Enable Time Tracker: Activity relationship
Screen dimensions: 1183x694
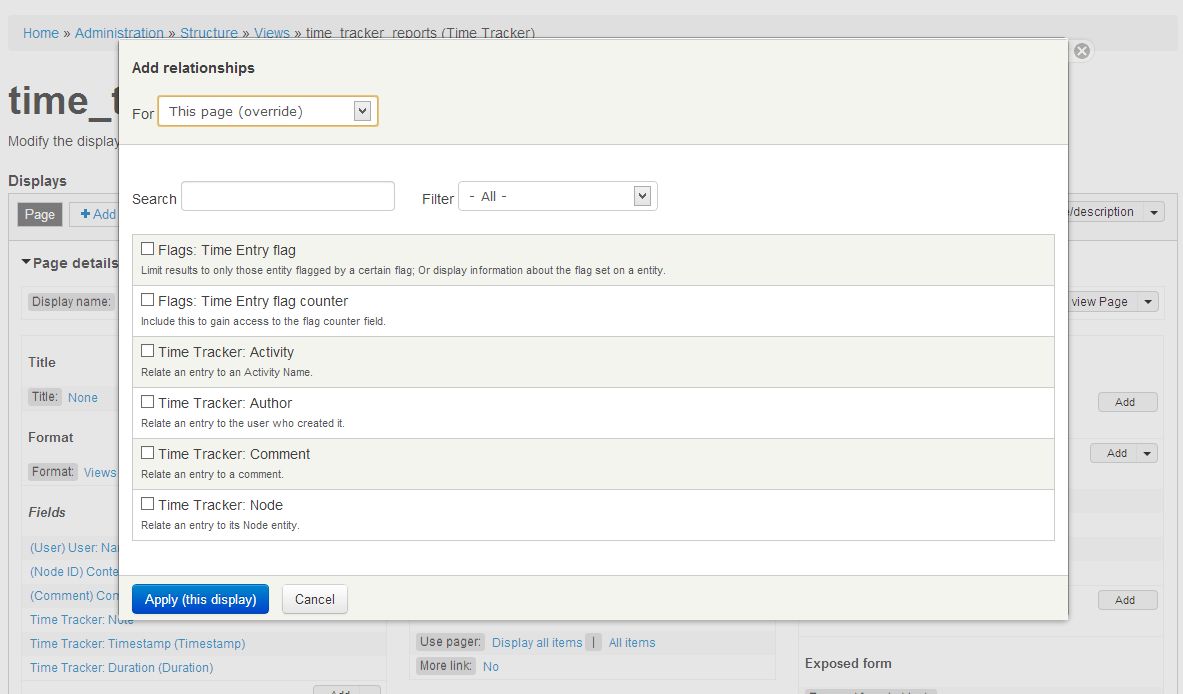[x=148, y=351]
